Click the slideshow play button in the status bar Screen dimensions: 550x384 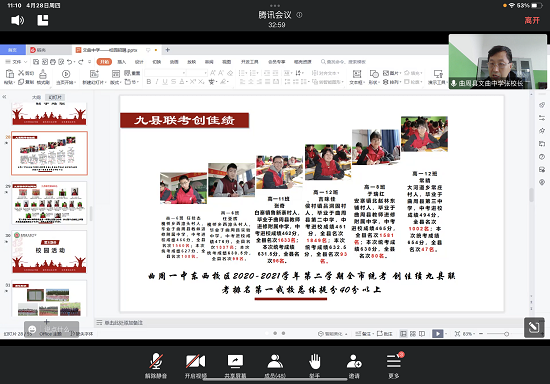[437, 334]
